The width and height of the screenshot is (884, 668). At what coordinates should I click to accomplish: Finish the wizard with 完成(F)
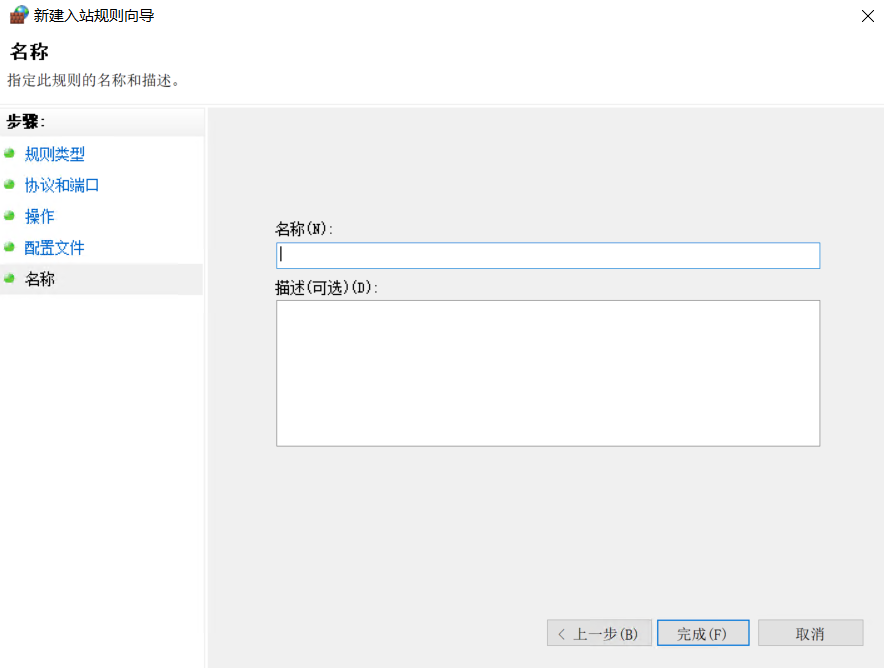pyautogui.click(x=703, y=633)
